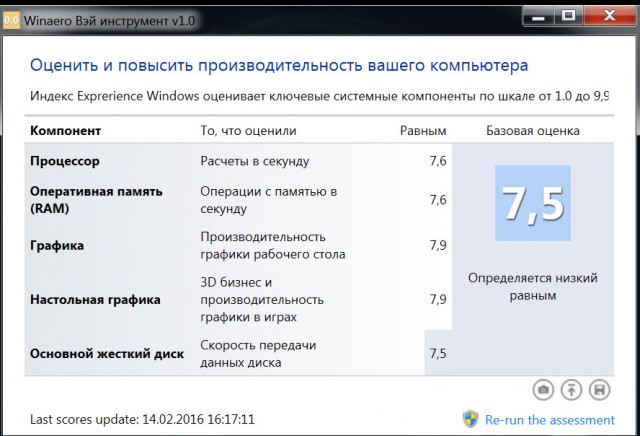Select Основной жесткий диск label
Image resolution: width=640 pixels, height=436 pixels.
click(x=107, y=354)
